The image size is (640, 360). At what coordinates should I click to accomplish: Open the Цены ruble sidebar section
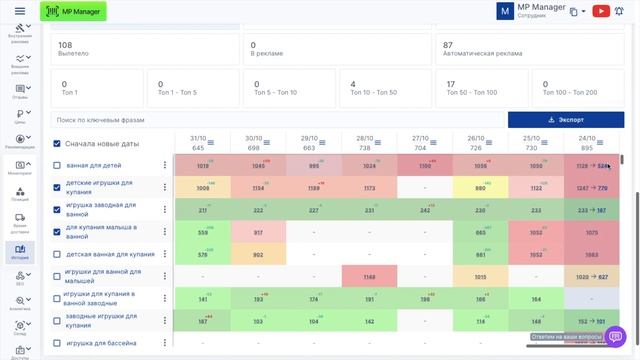[x=20, y=116]
